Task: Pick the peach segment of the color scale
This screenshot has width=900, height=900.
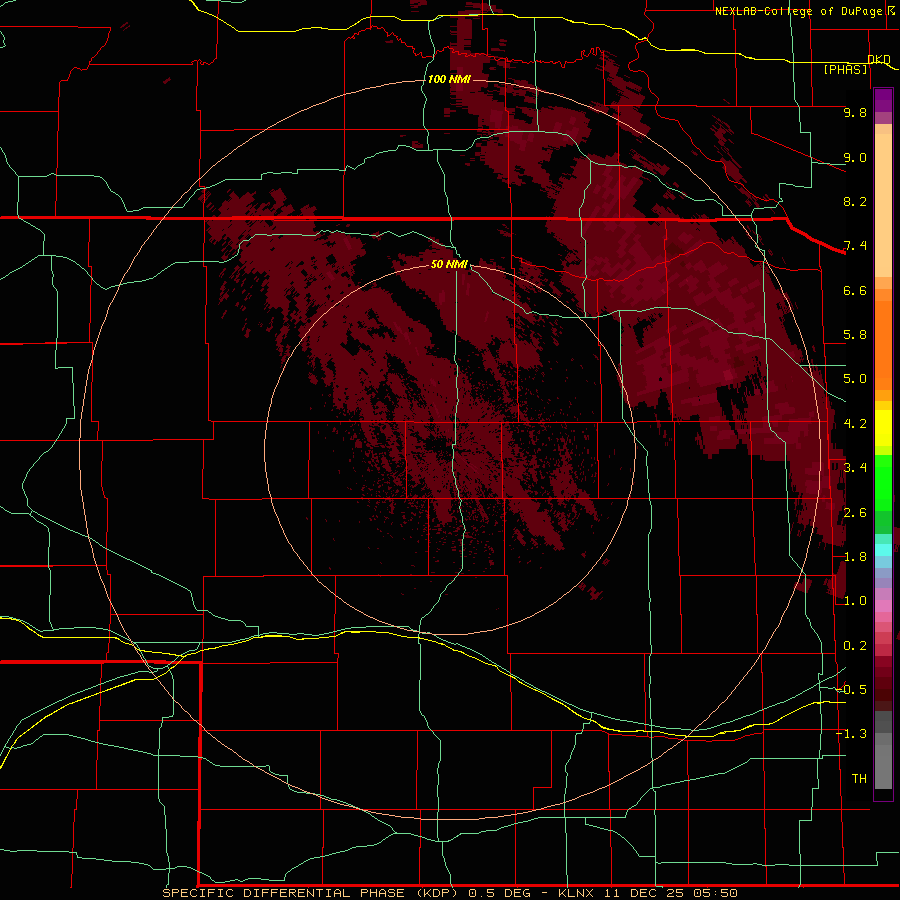Action: 883,201
